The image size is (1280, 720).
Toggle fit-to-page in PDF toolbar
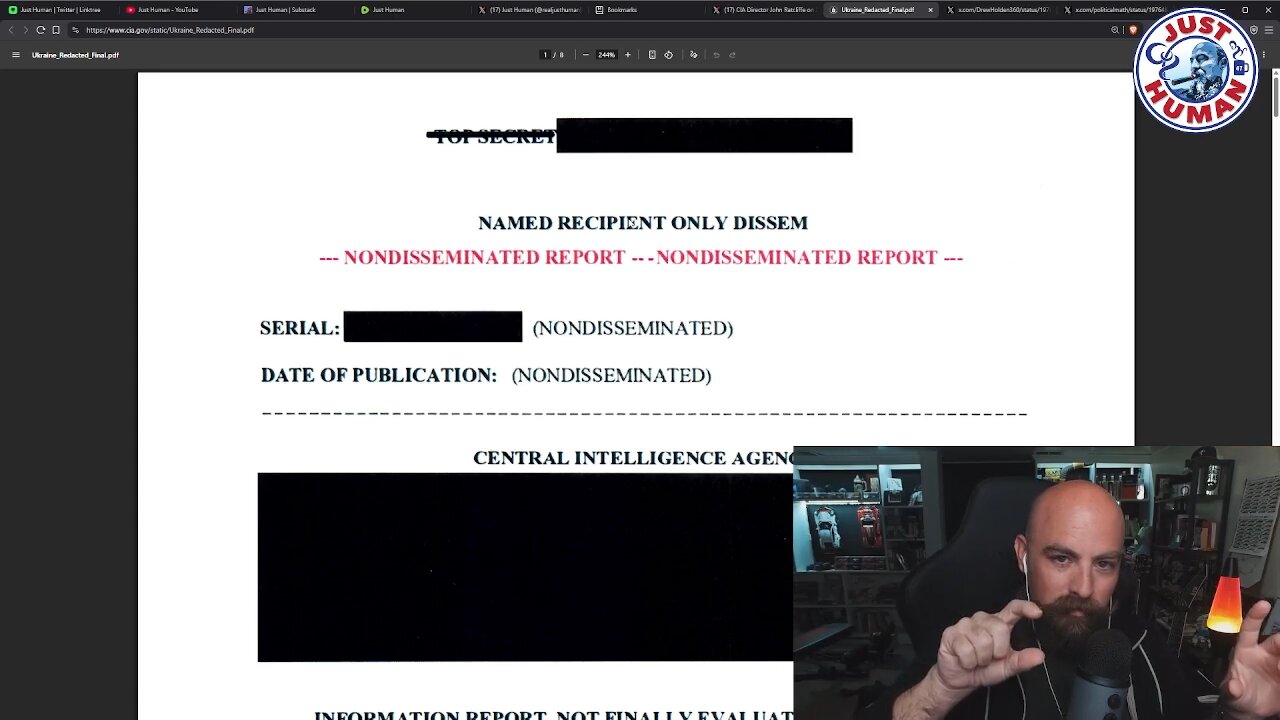(652, 55)
